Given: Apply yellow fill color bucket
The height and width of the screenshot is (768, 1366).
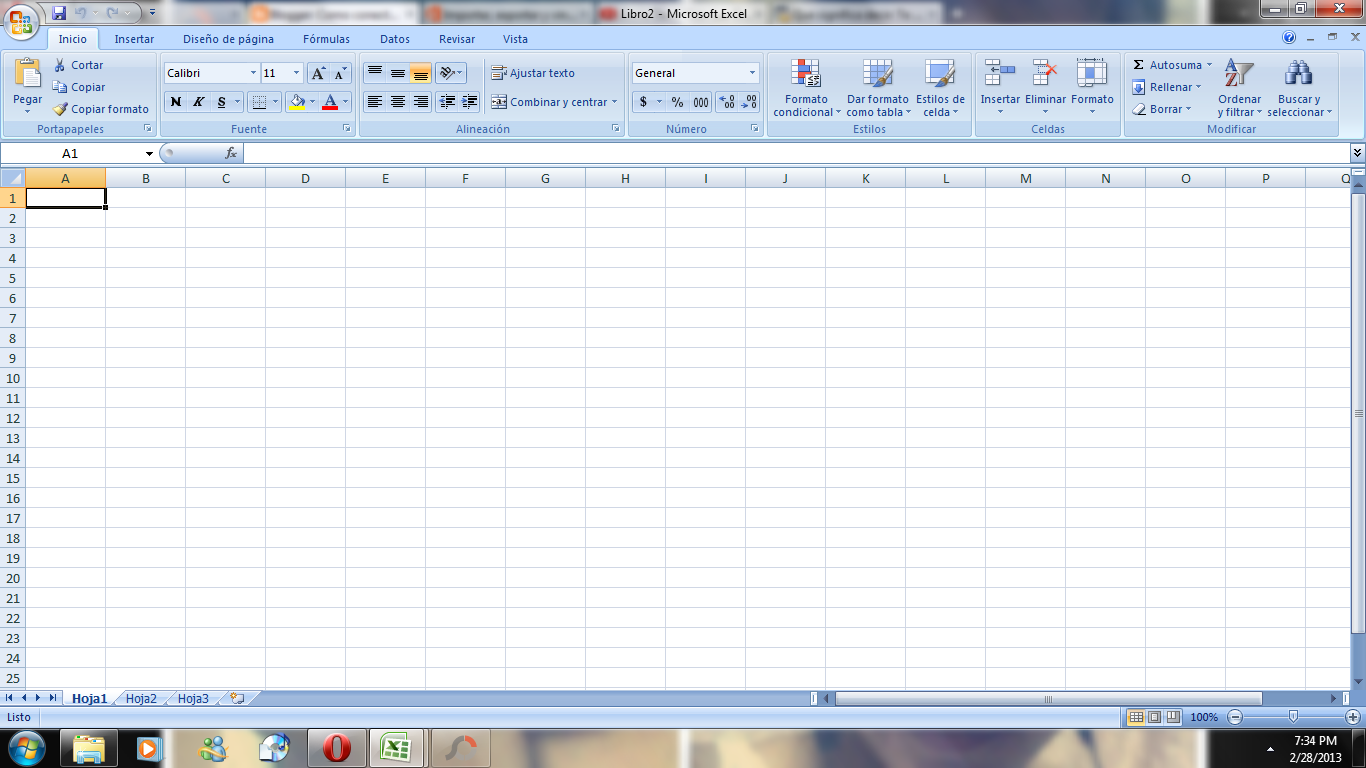Looking at the screenshot, I should 297,102.
